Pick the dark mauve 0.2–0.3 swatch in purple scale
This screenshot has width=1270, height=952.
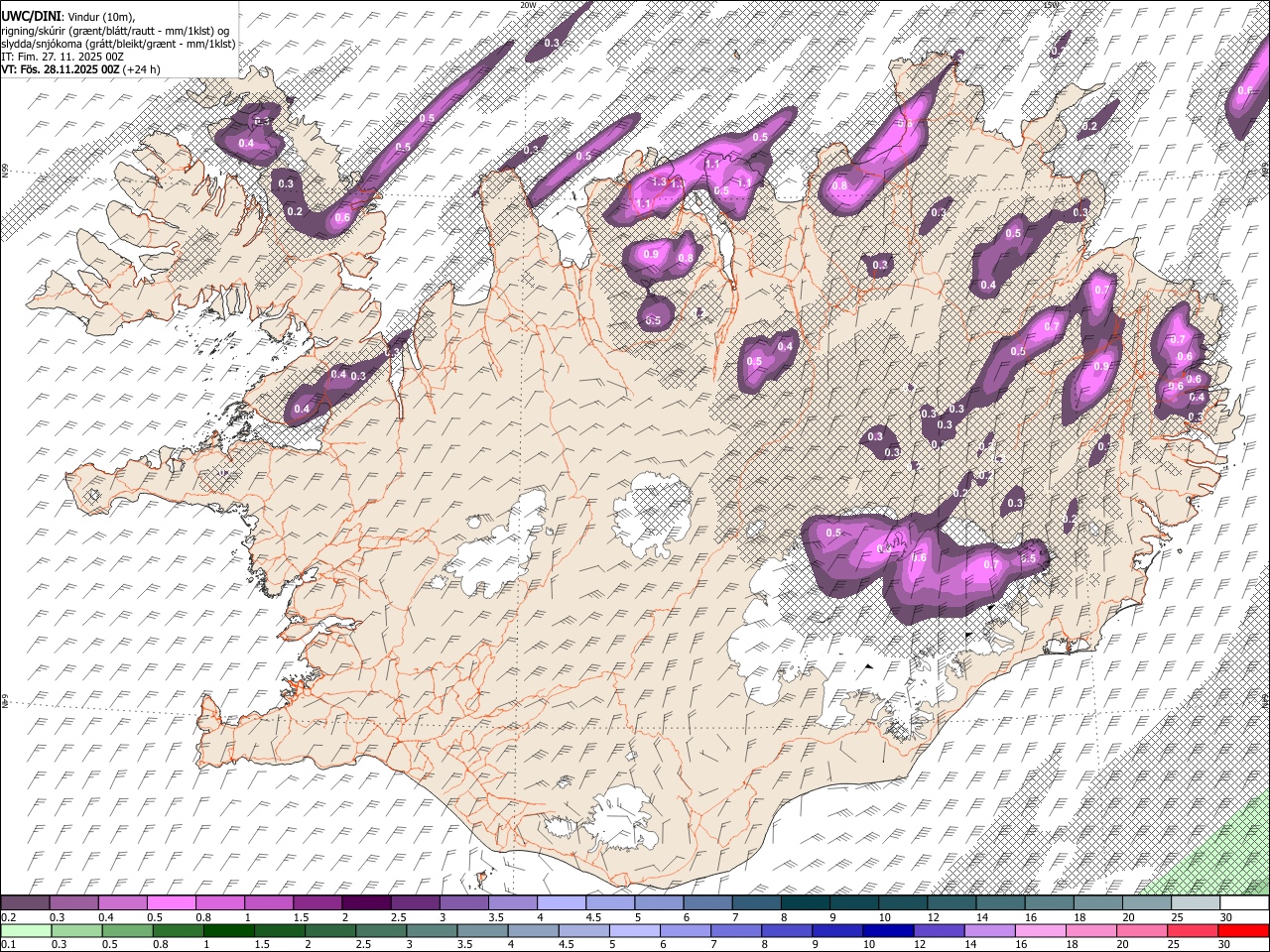[25, 903]
